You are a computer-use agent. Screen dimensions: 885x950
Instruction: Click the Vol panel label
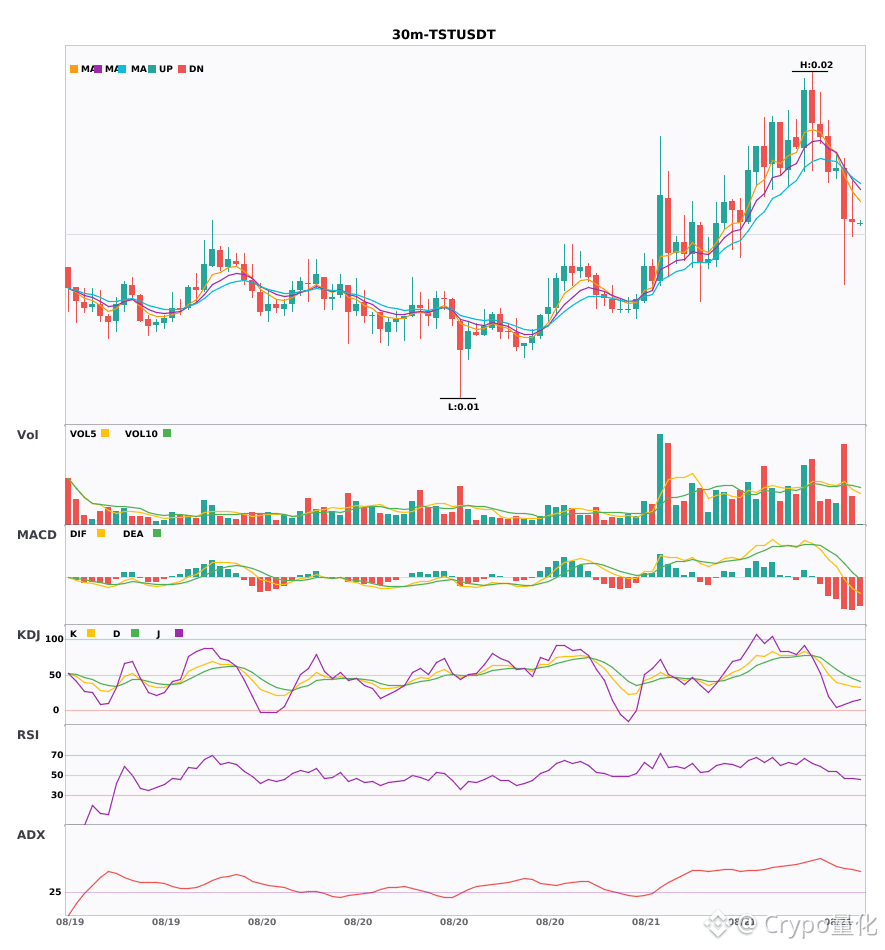pos(27,435)
